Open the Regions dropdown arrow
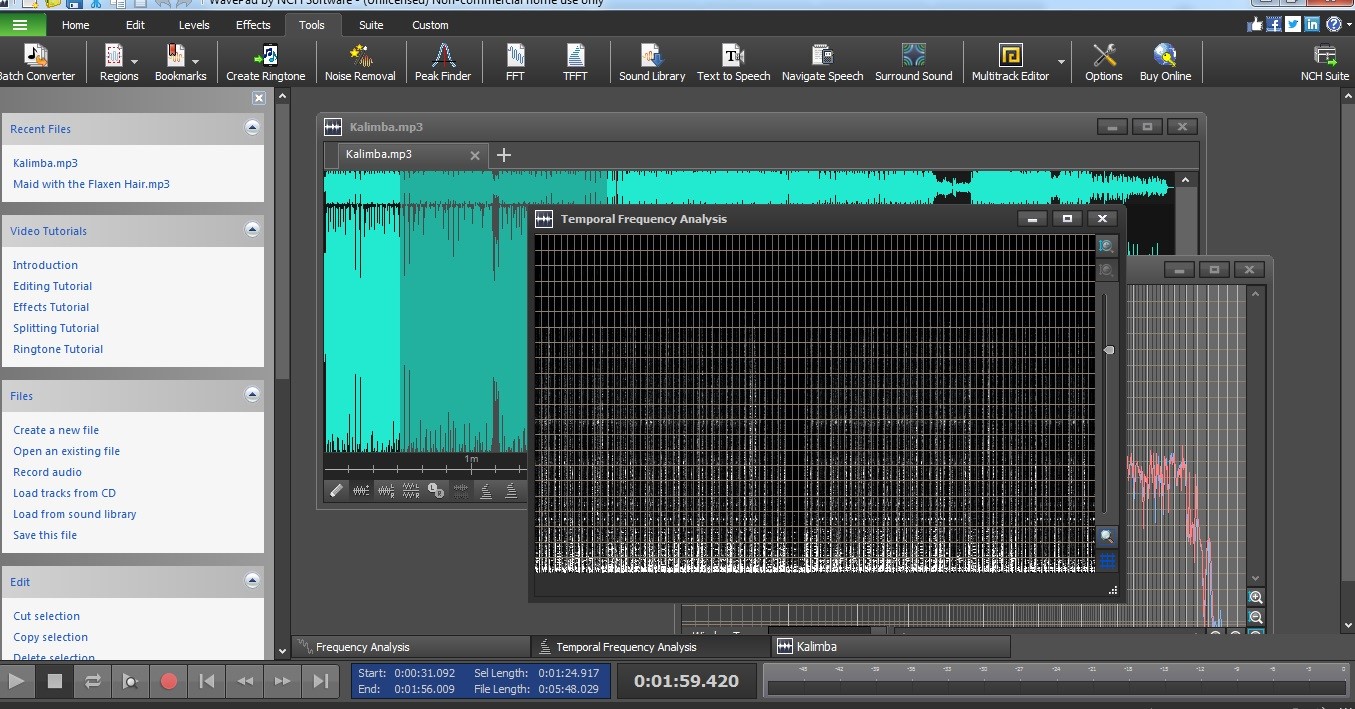Image resolution: width=1355 pixels, height=709 pixels. click(x=136, y=62)
